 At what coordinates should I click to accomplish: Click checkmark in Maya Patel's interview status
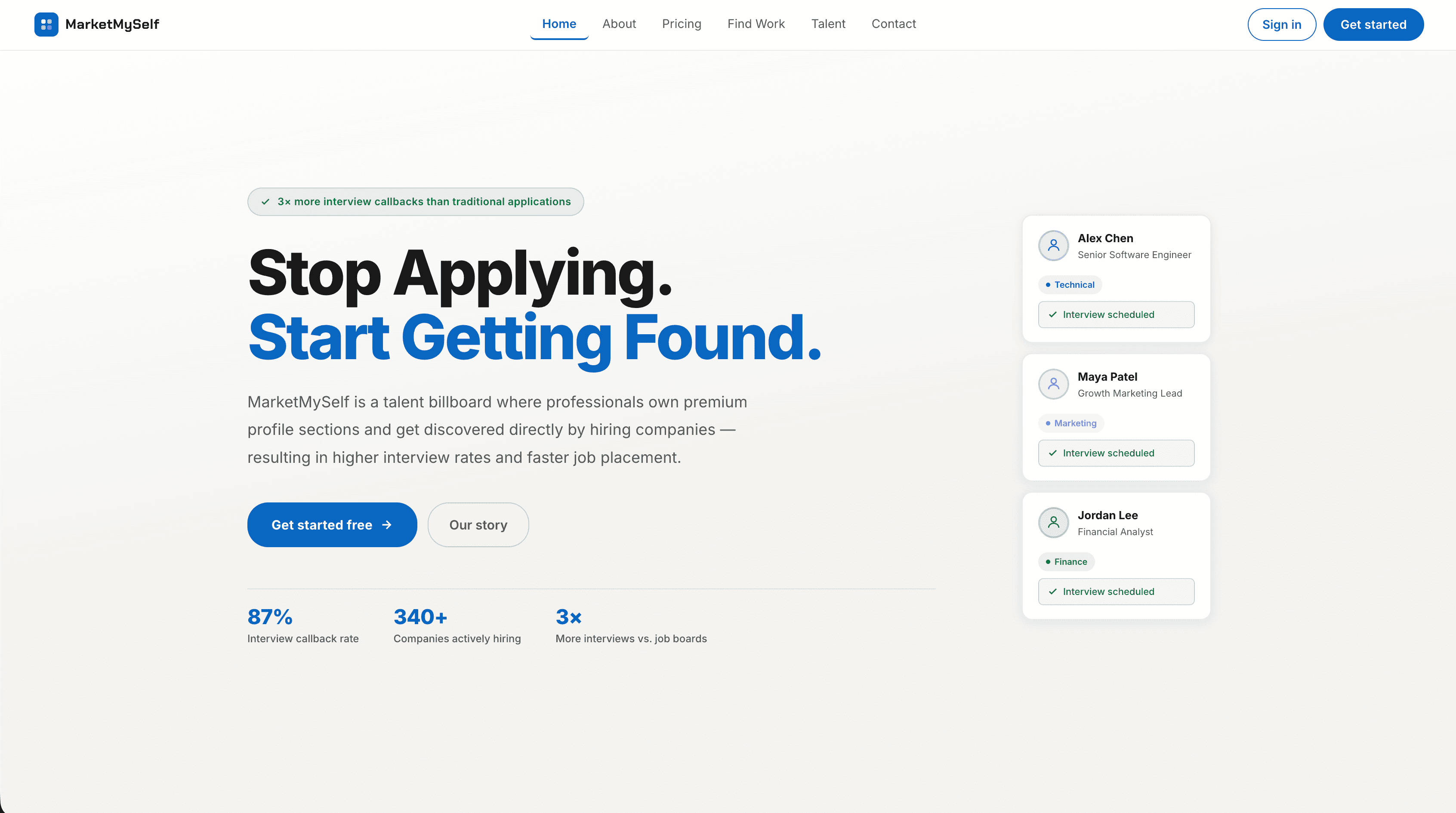click(1052, 453)
